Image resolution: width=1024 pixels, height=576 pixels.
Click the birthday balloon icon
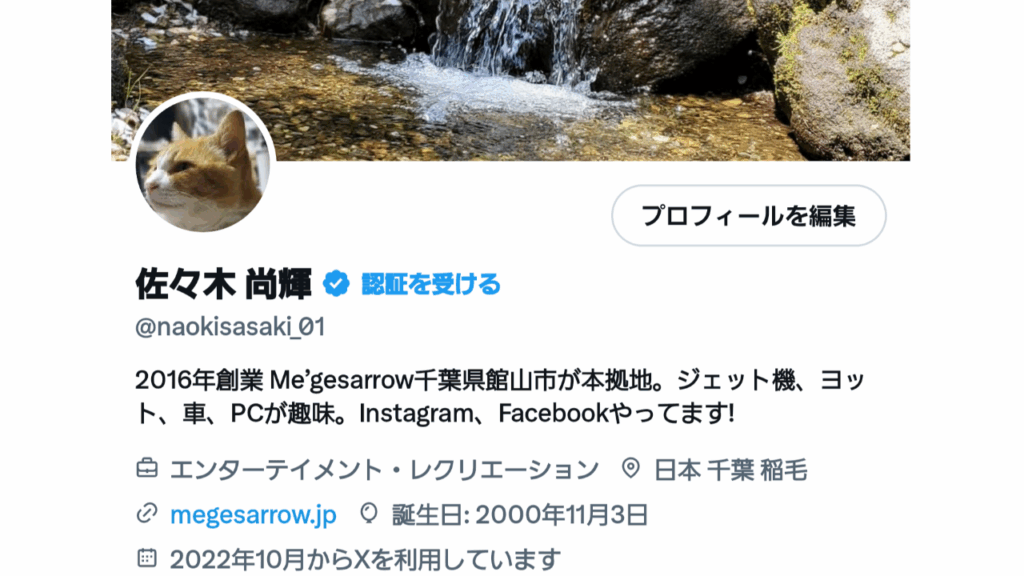[369, 513]
